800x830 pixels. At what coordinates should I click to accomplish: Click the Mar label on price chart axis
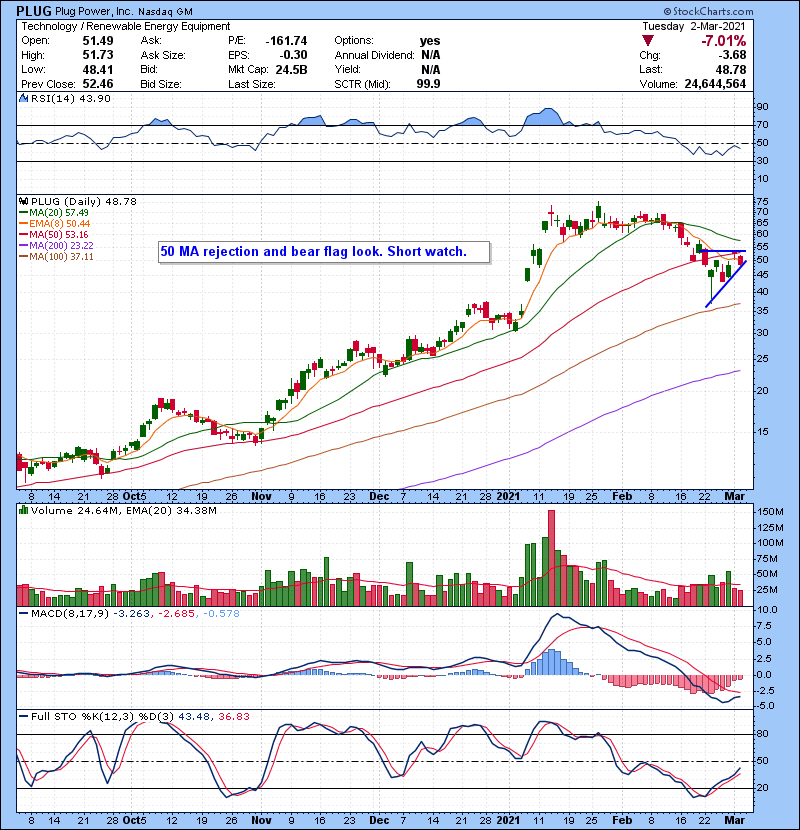tap(734, 496)
